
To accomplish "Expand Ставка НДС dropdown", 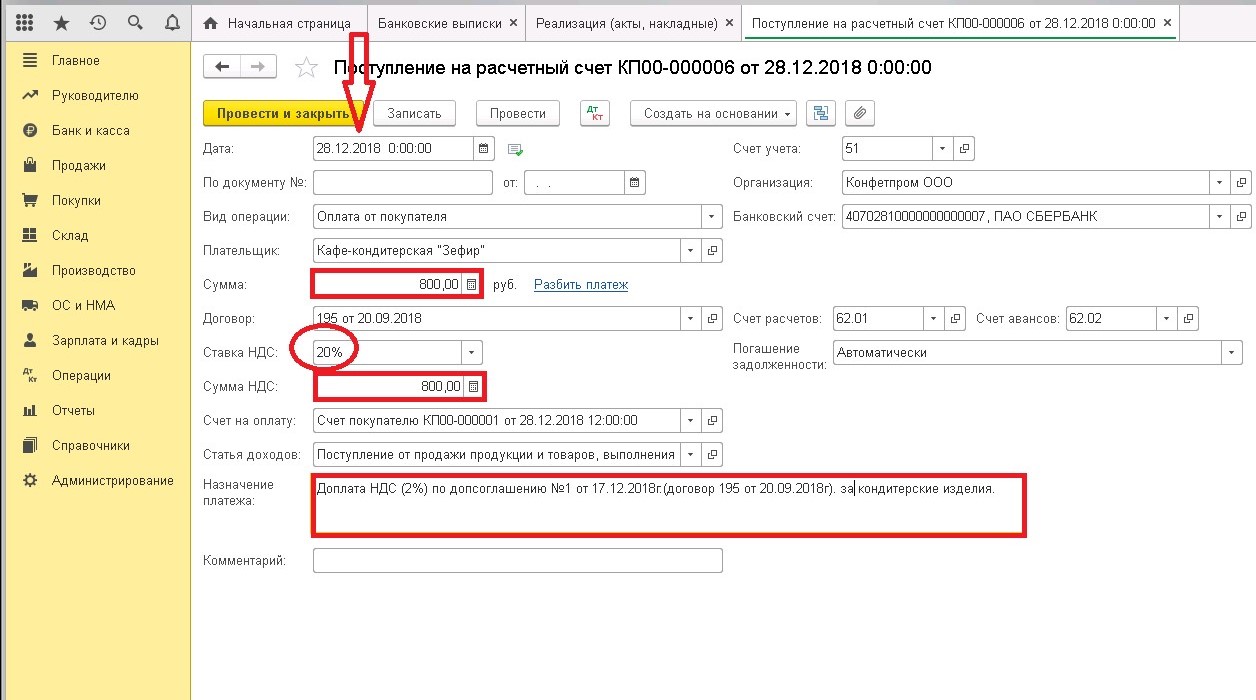I will coord(472,352).
